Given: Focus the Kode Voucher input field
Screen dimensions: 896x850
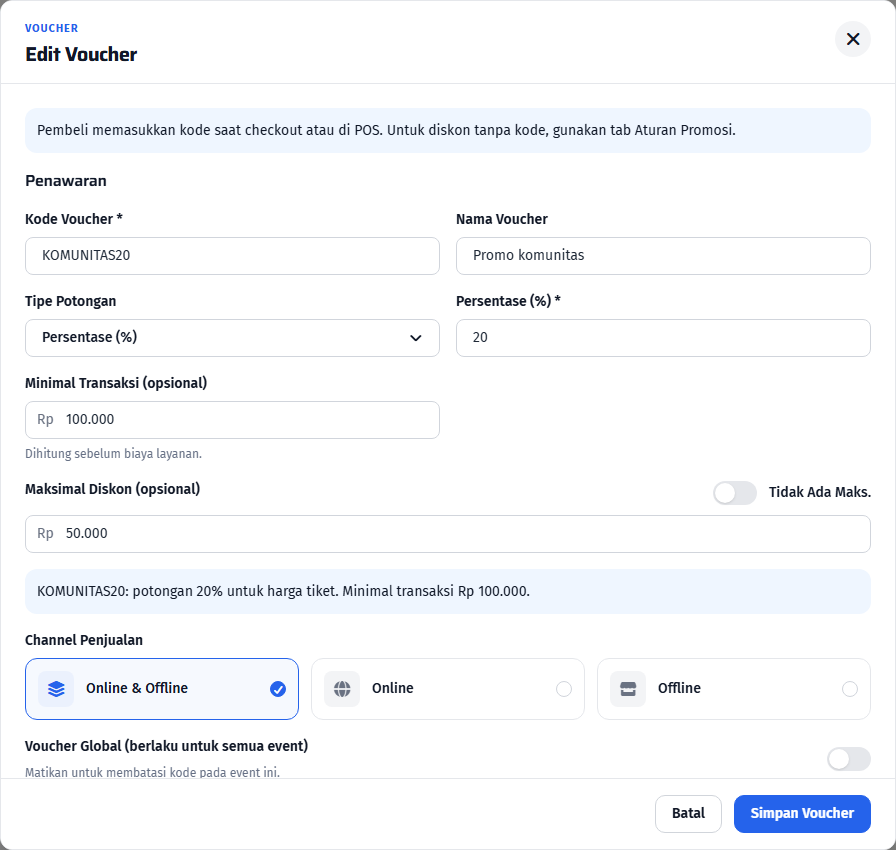Looking at the screenshot, I should pyautogui.click(x=232, y=256).
